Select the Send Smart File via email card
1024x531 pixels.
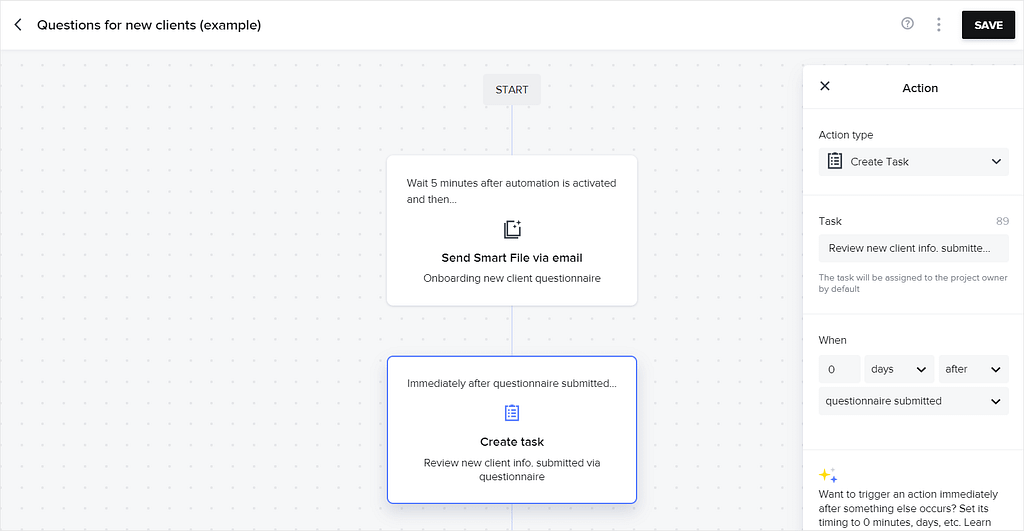[512, 231]
